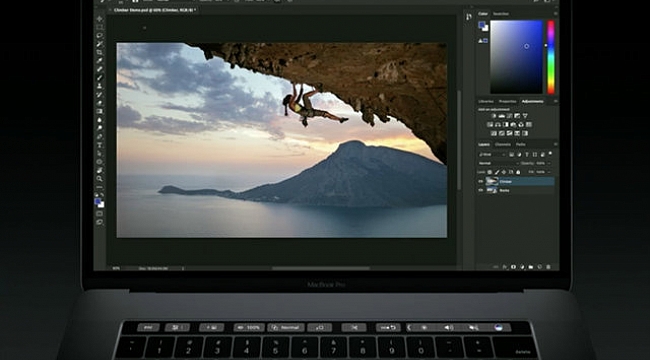Select the Hand tool
This screenshot has width=650, height=360.
click(99, 170)
